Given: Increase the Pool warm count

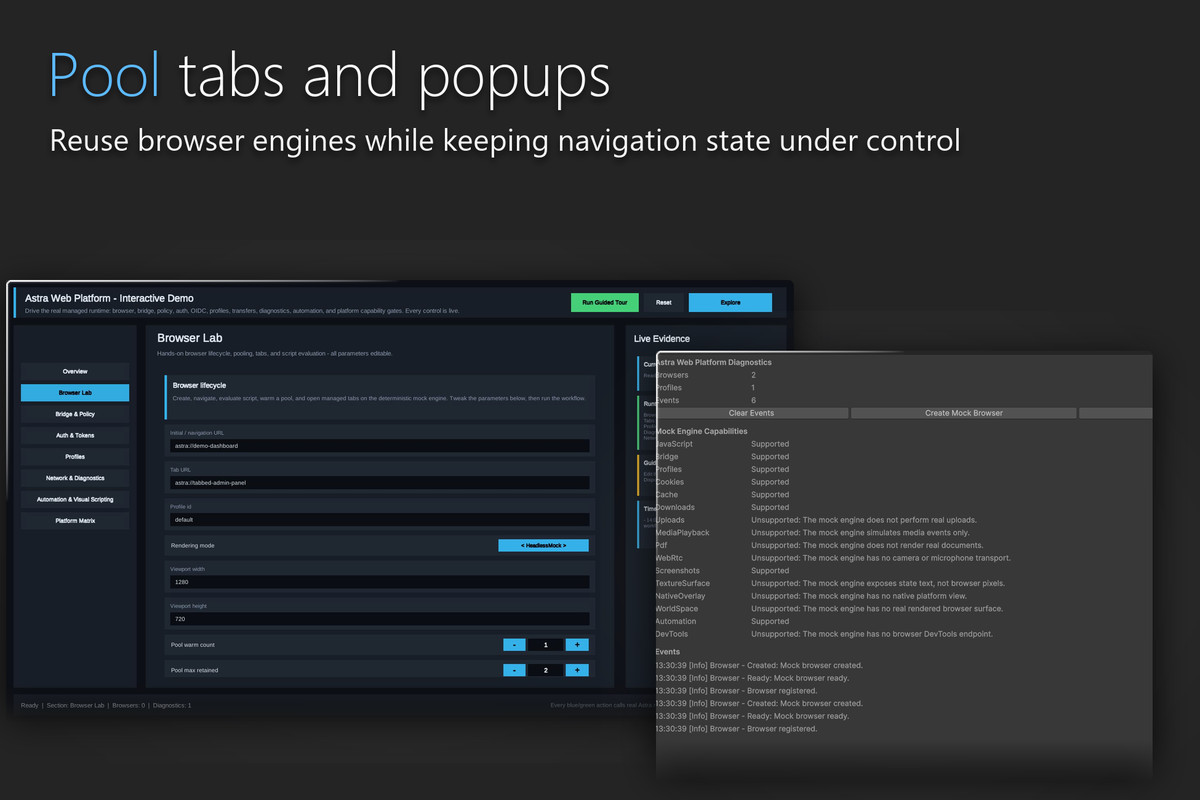Looking at the screenshot, I should [577, 645].
